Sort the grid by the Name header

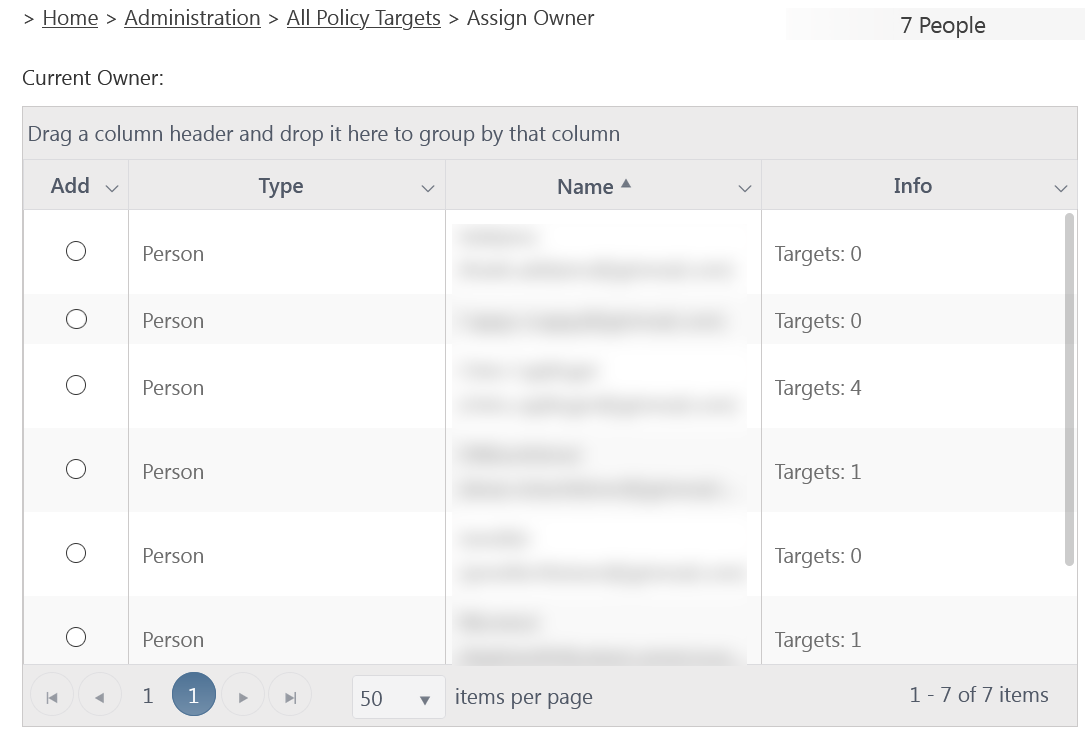[585, 187]
